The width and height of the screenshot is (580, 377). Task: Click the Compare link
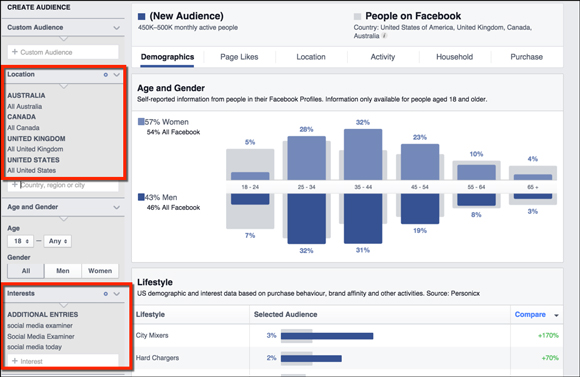click(530, 314)
